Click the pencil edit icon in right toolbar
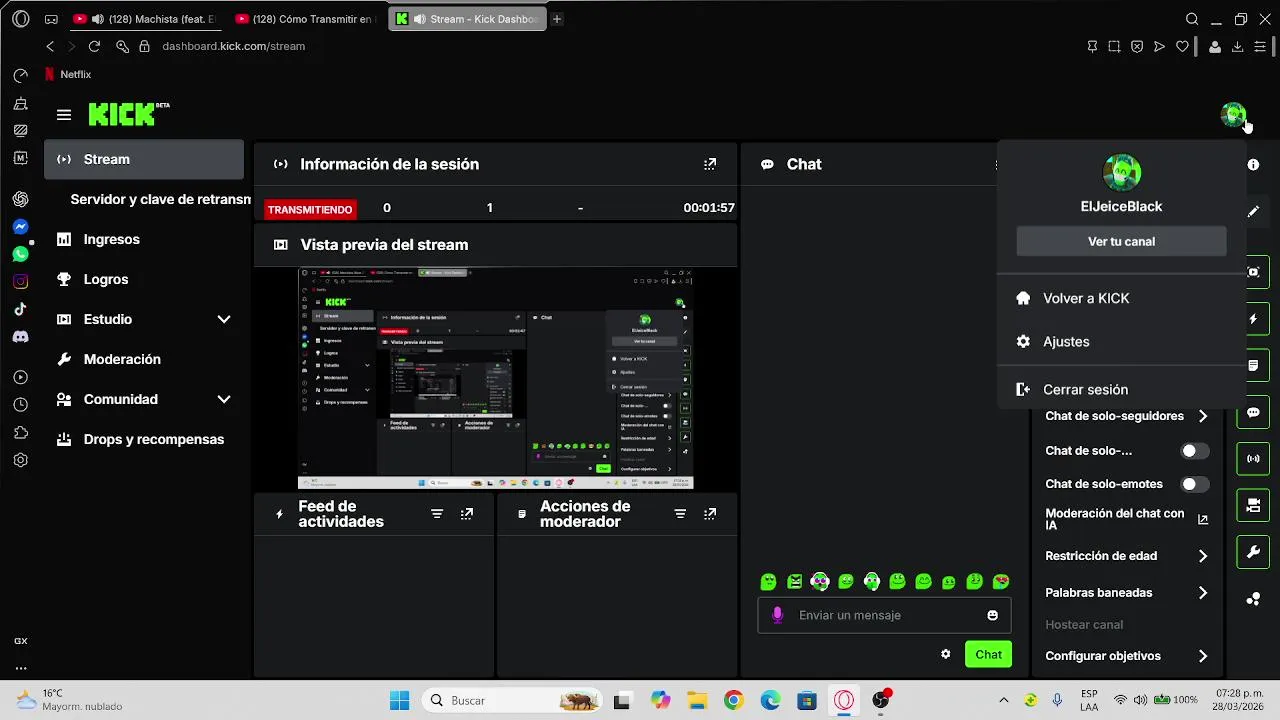The height and width of the screenshot is (720, 1280). pos(1253,211)
